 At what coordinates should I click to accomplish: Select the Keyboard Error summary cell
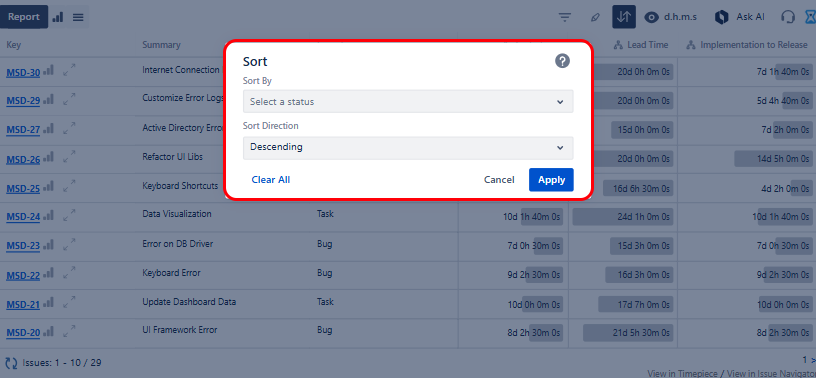[171, 273]
